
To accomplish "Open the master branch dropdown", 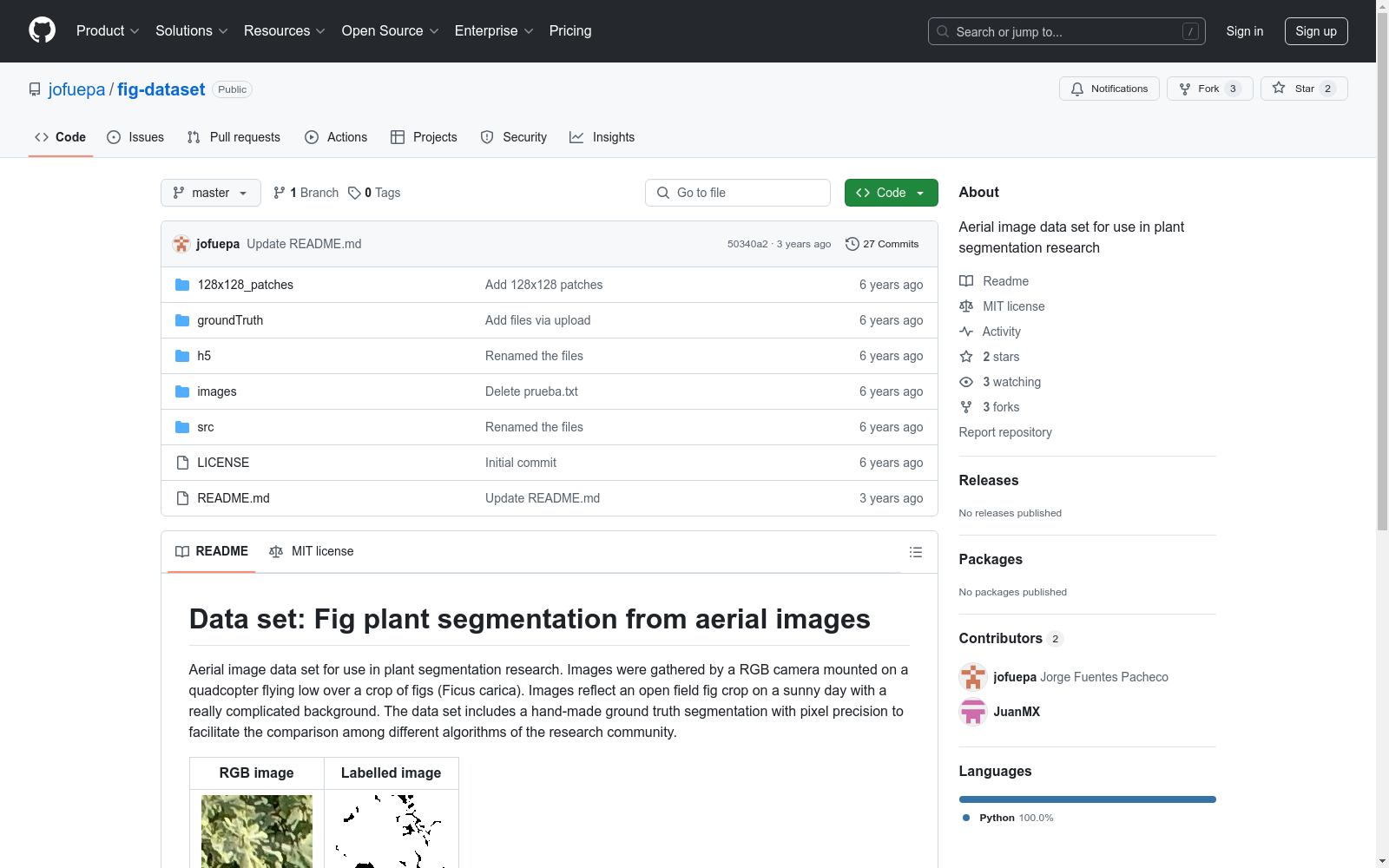I will [211, 193].
